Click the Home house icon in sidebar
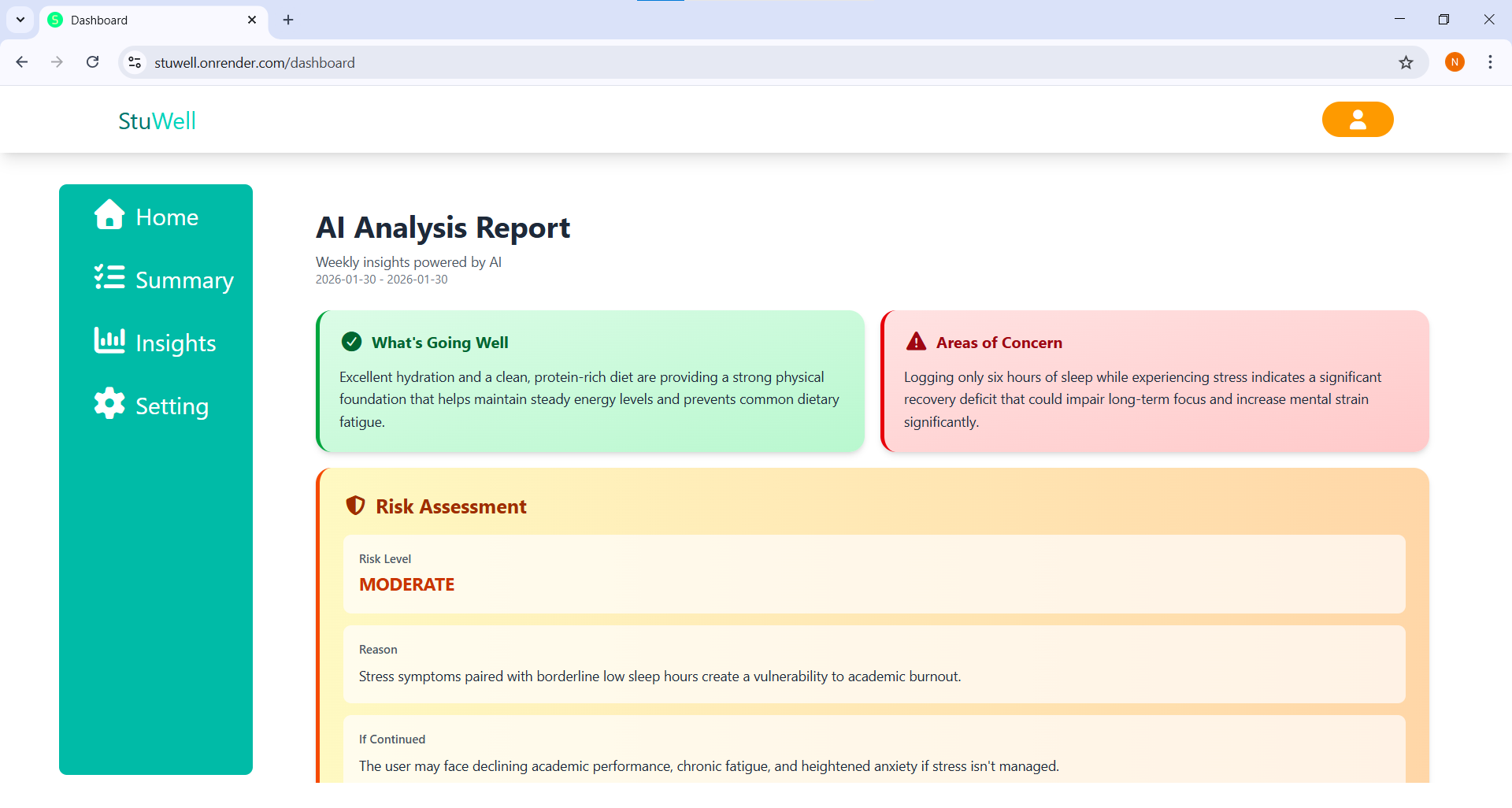Screen dimensions: 1512x808 (109, 214)
